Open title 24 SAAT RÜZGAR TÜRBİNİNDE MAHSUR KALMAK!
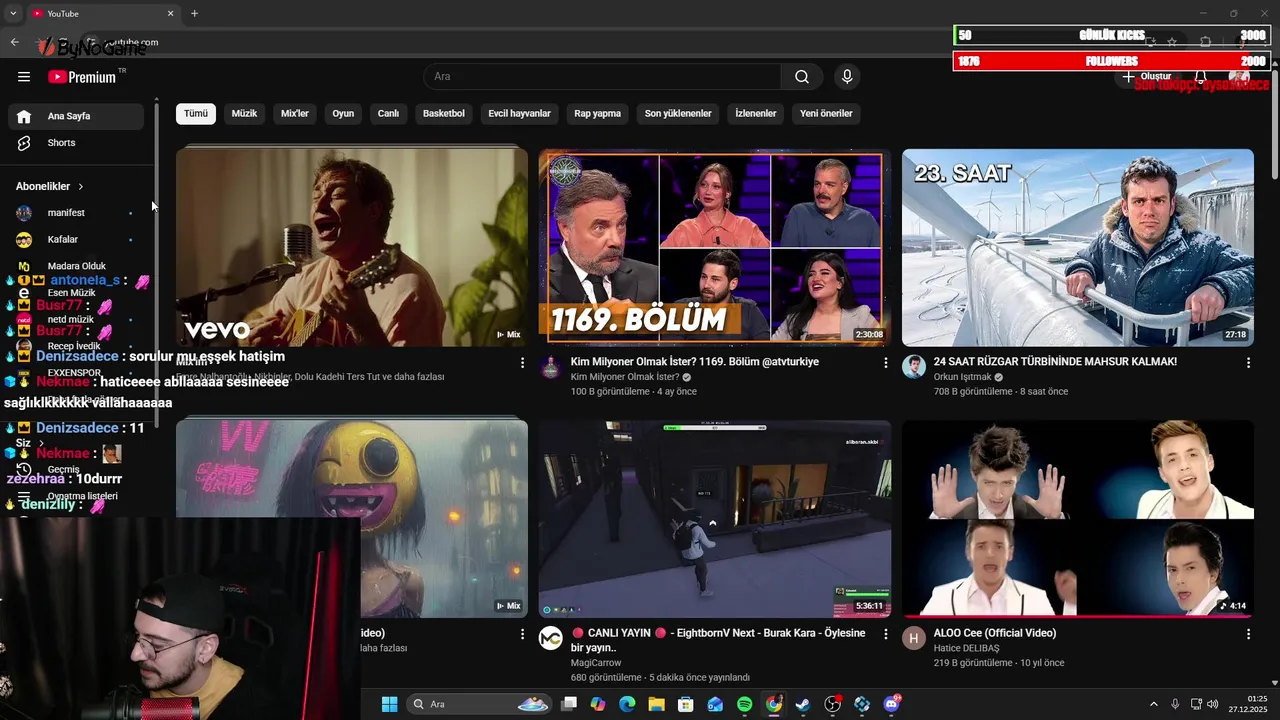Image resolution: width=1280 pixels, height=720 pixels. (x=1055, y=362)
